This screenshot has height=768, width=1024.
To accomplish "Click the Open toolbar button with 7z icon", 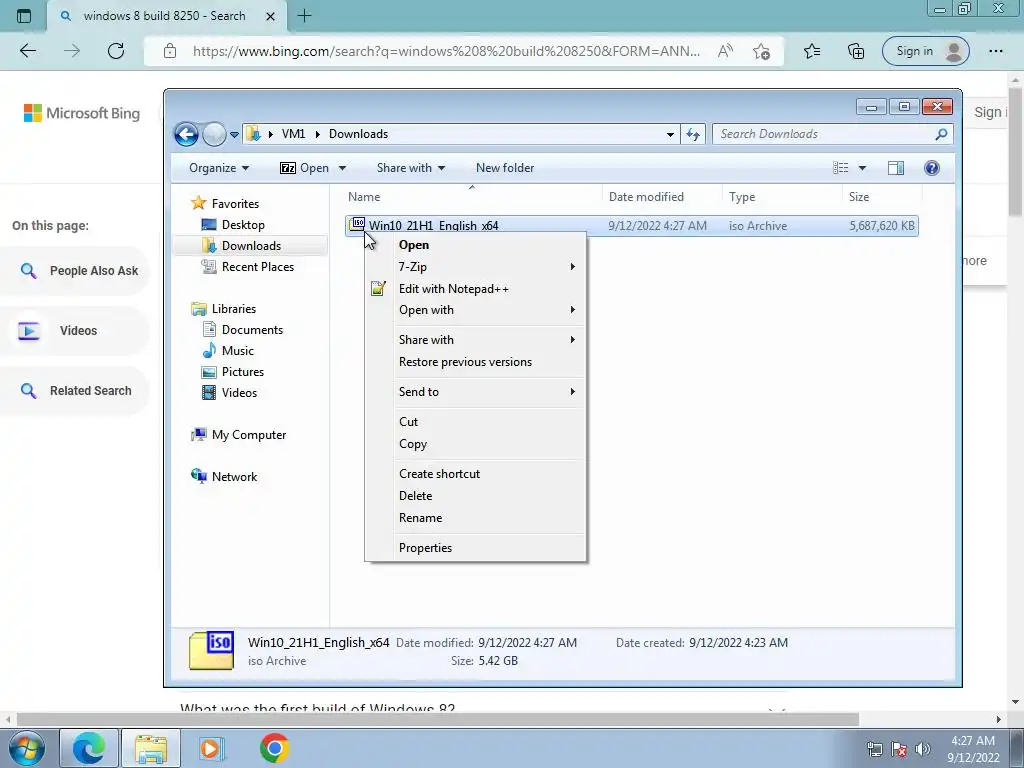I will 304,168.
